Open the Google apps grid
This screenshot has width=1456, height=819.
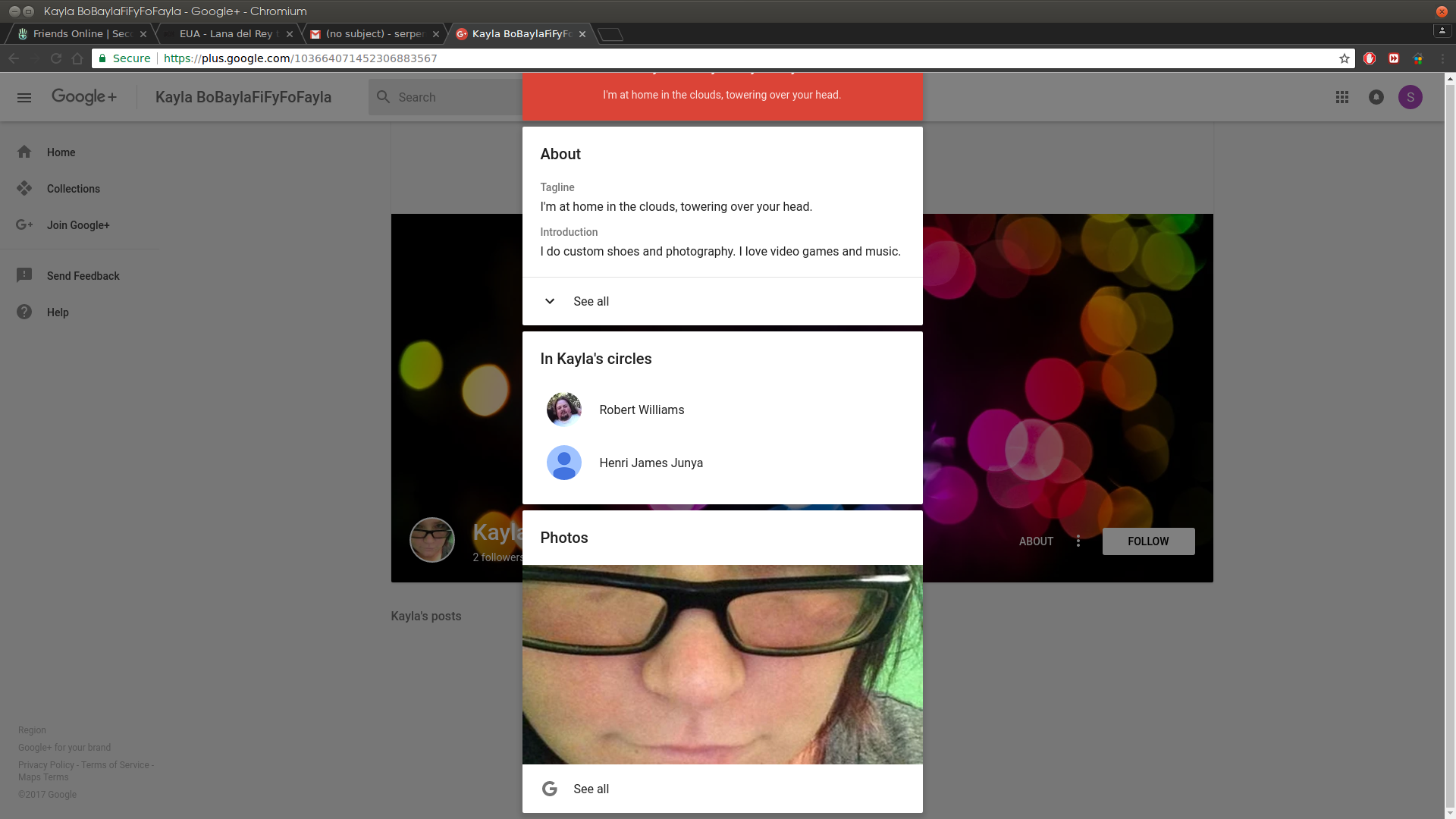pyautogui.click(x=1342, y=97)
